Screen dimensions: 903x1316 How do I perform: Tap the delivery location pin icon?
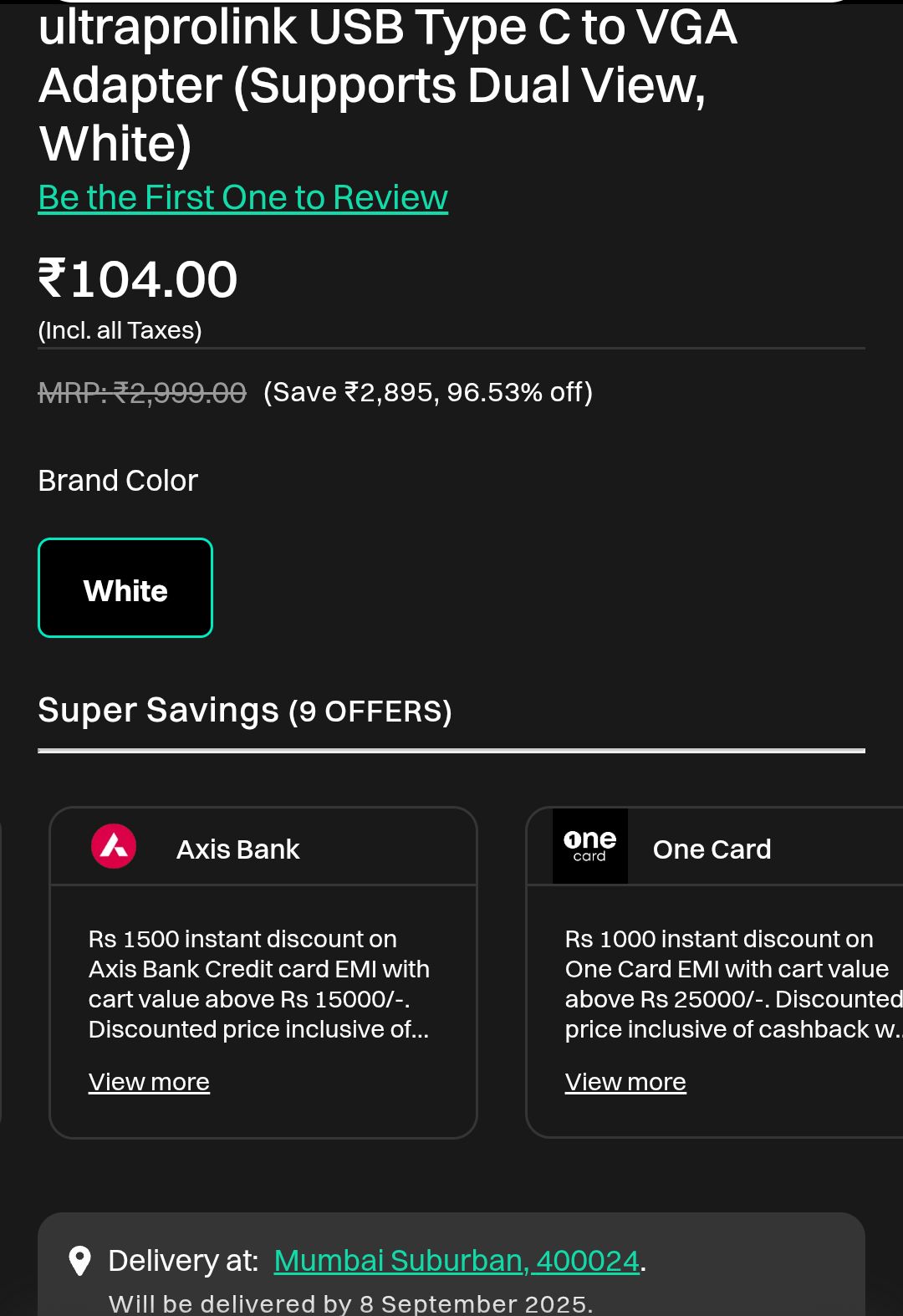[79, 1261]
